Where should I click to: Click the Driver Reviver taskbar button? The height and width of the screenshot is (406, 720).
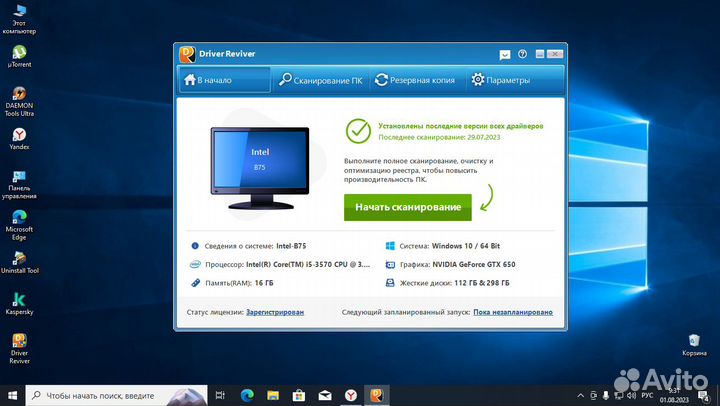[x=377, y=395]
